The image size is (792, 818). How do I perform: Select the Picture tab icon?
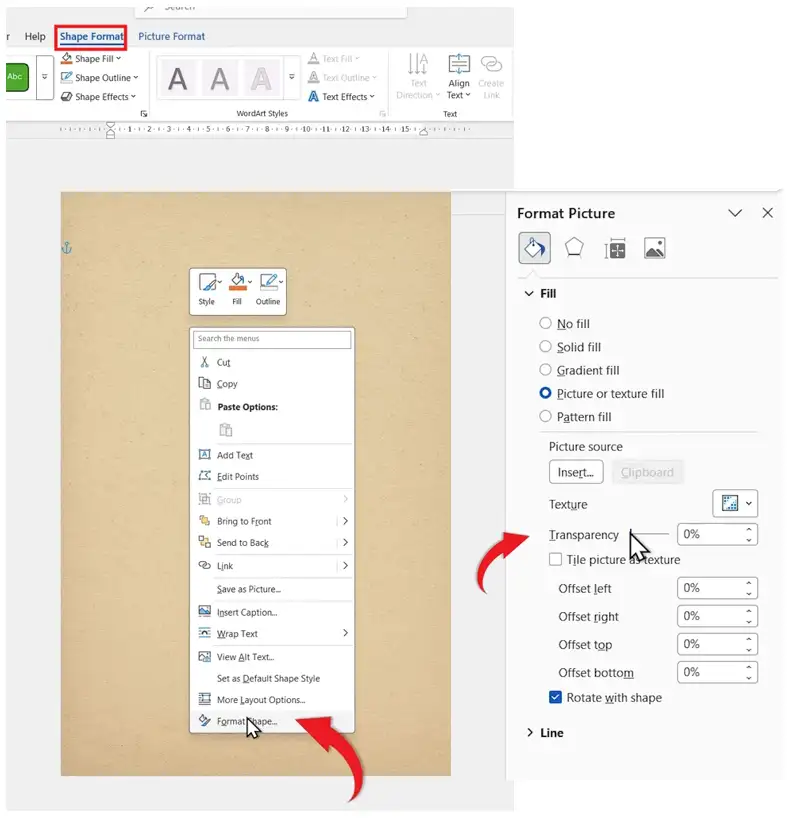654,248
